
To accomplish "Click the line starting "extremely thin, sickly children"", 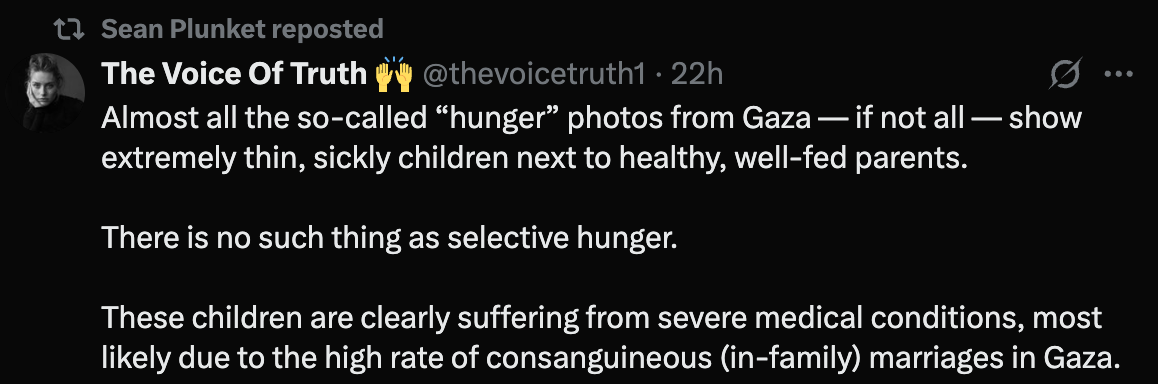I will coord(534,158).
